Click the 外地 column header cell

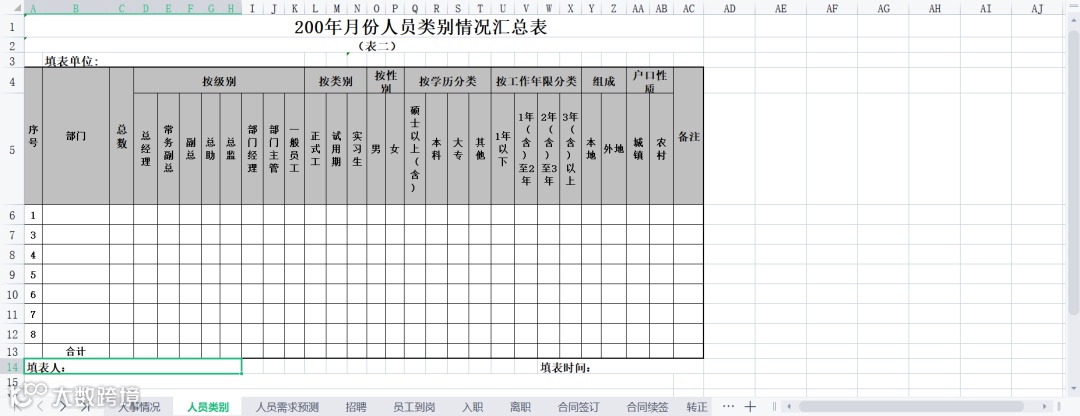tap(614, 149)
